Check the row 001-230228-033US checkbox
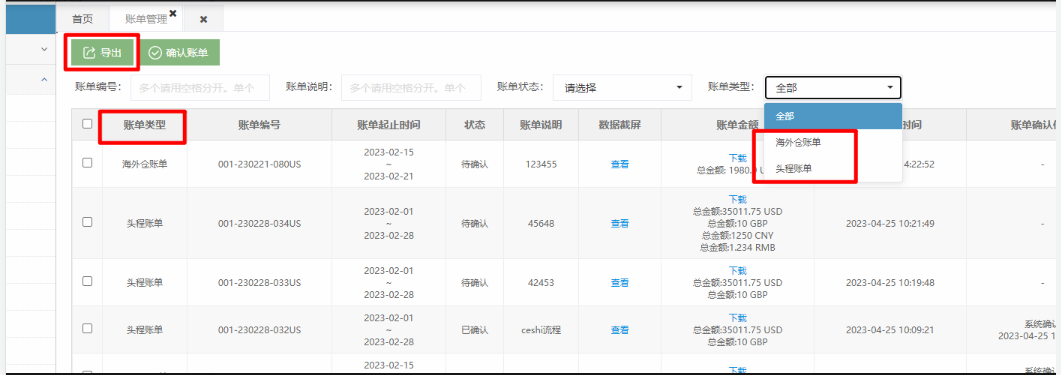The width and height of the screenshot is (1061, 375). [x=87, y=281]
